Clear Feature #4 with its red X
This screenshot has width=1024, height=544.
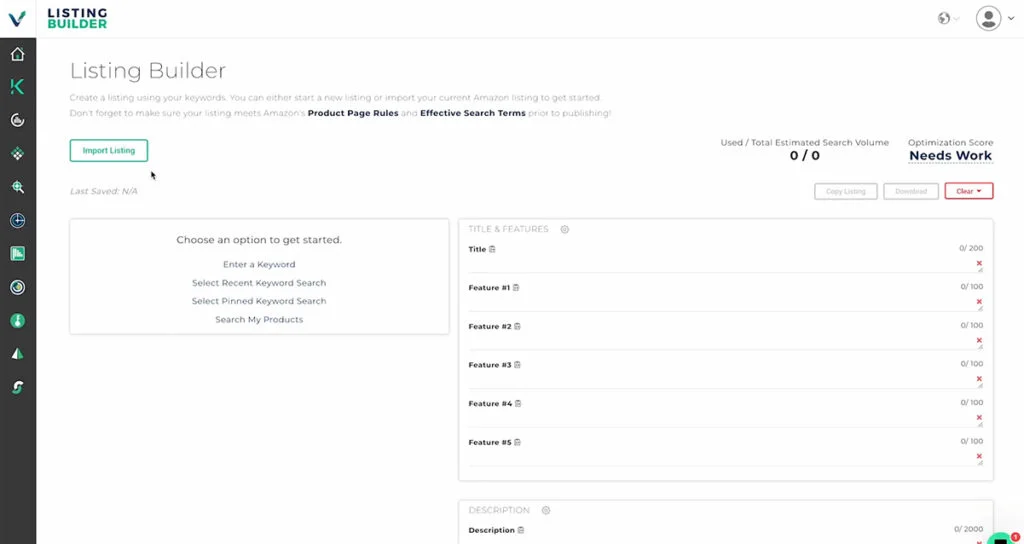(979, 417)
